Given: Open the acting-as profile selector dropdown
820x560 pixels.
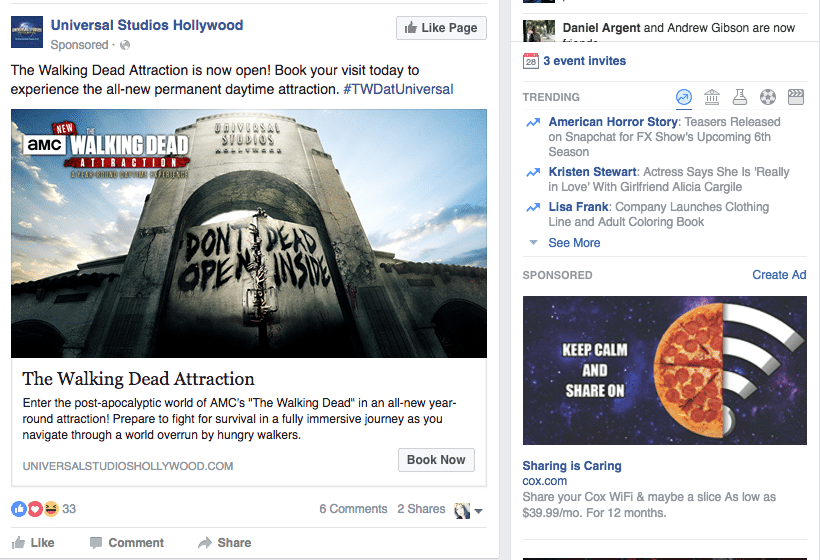Looking at the screenshot, I should (x=468, y=510).
